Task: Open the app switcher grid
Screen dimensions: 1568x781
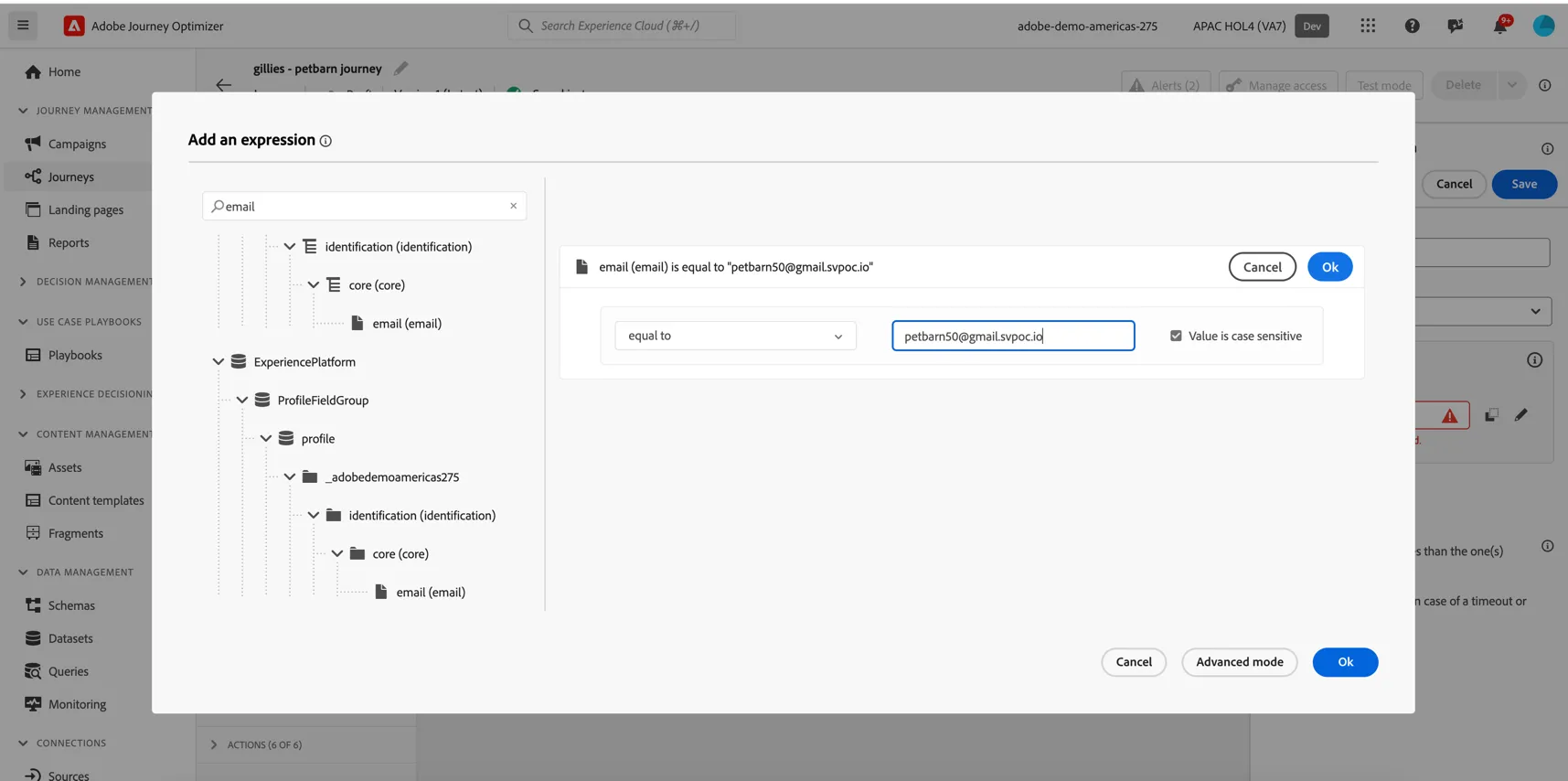Action: pos(1368,26)
